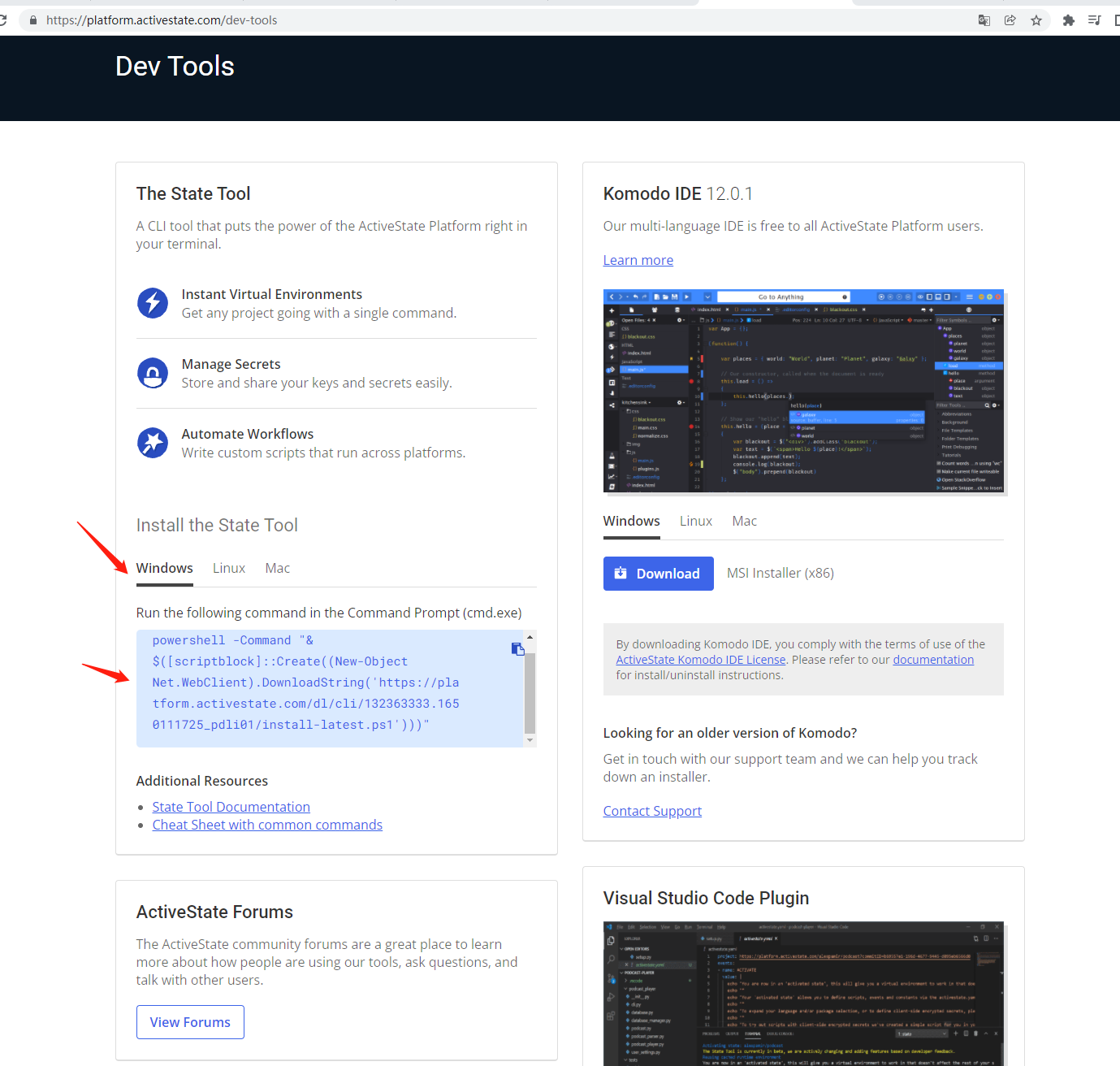Click the Manage Secrets padlock icon
Screen dimensions: 1120x1066
(x=153, y=373)
